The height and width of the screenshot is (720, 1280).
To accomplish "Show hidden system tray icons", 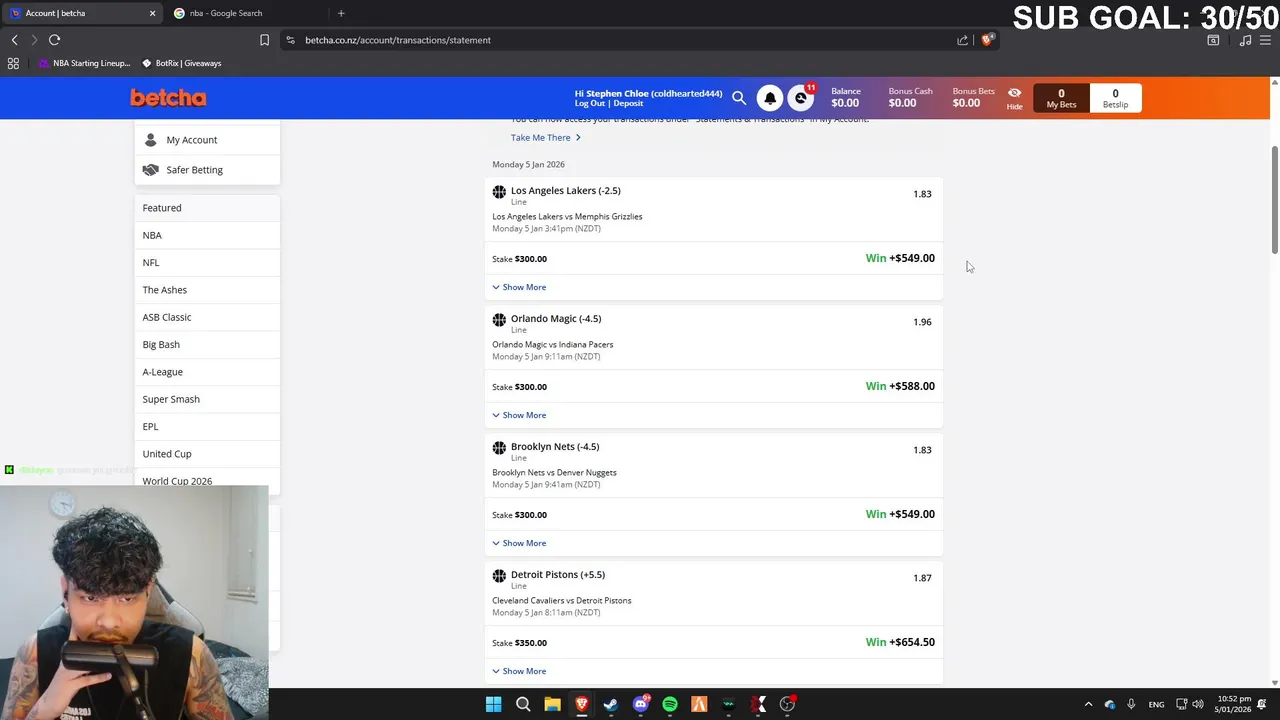I will [x=1088, y=704].
